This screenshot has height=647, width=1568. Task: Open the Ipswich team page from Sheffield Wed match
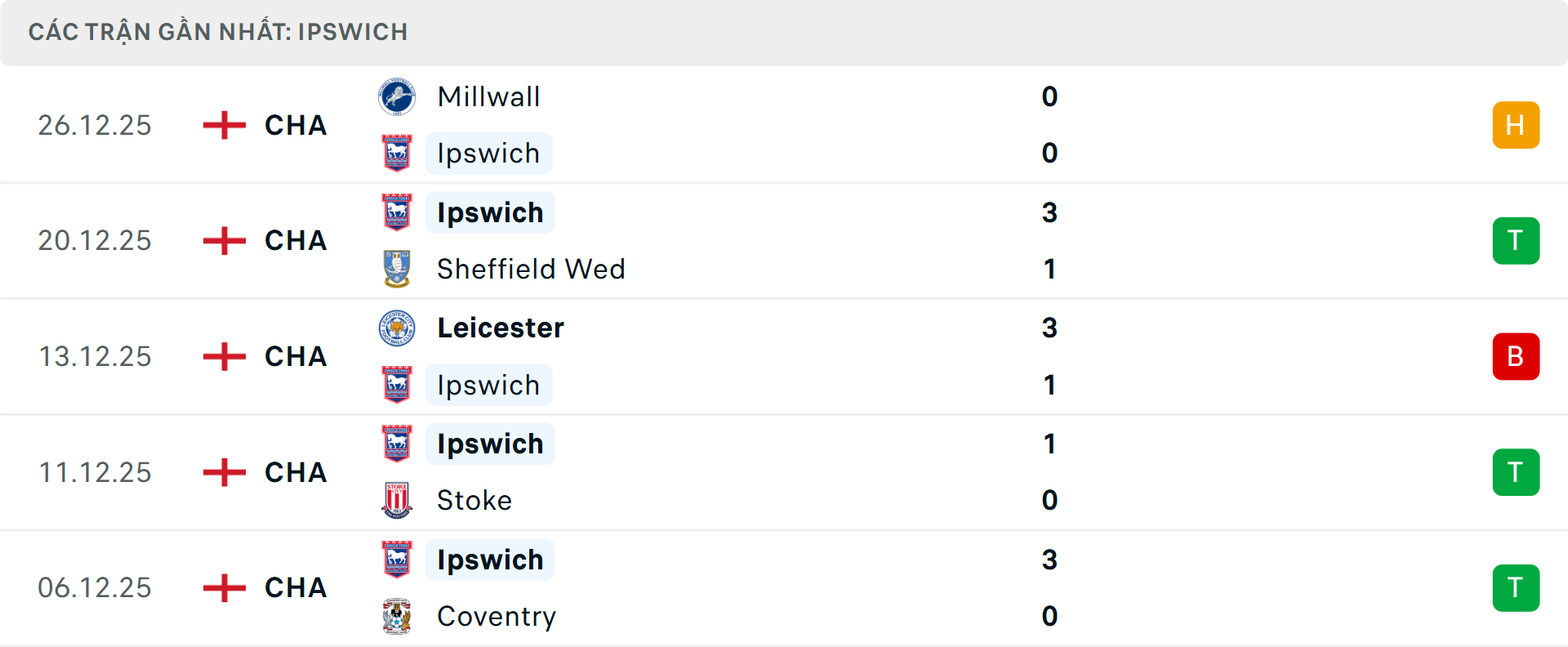tap(489, 212)
